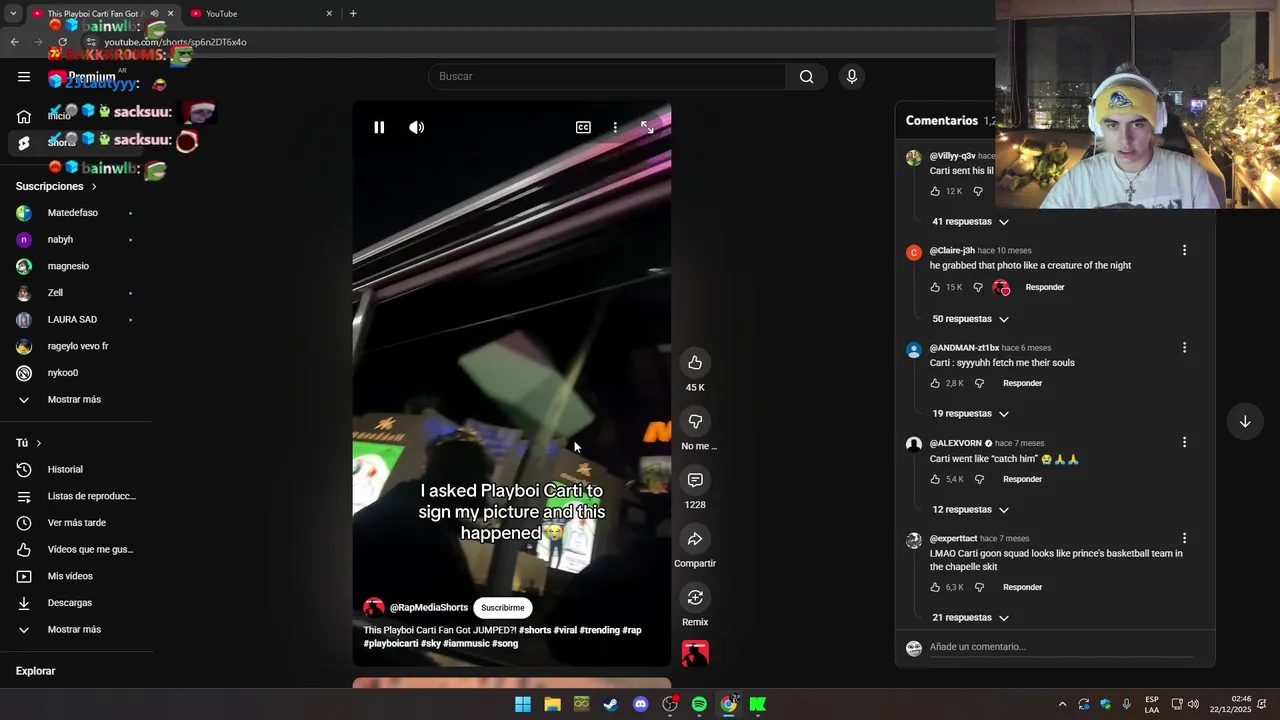Go to Inicio home in sidebar

24,116
